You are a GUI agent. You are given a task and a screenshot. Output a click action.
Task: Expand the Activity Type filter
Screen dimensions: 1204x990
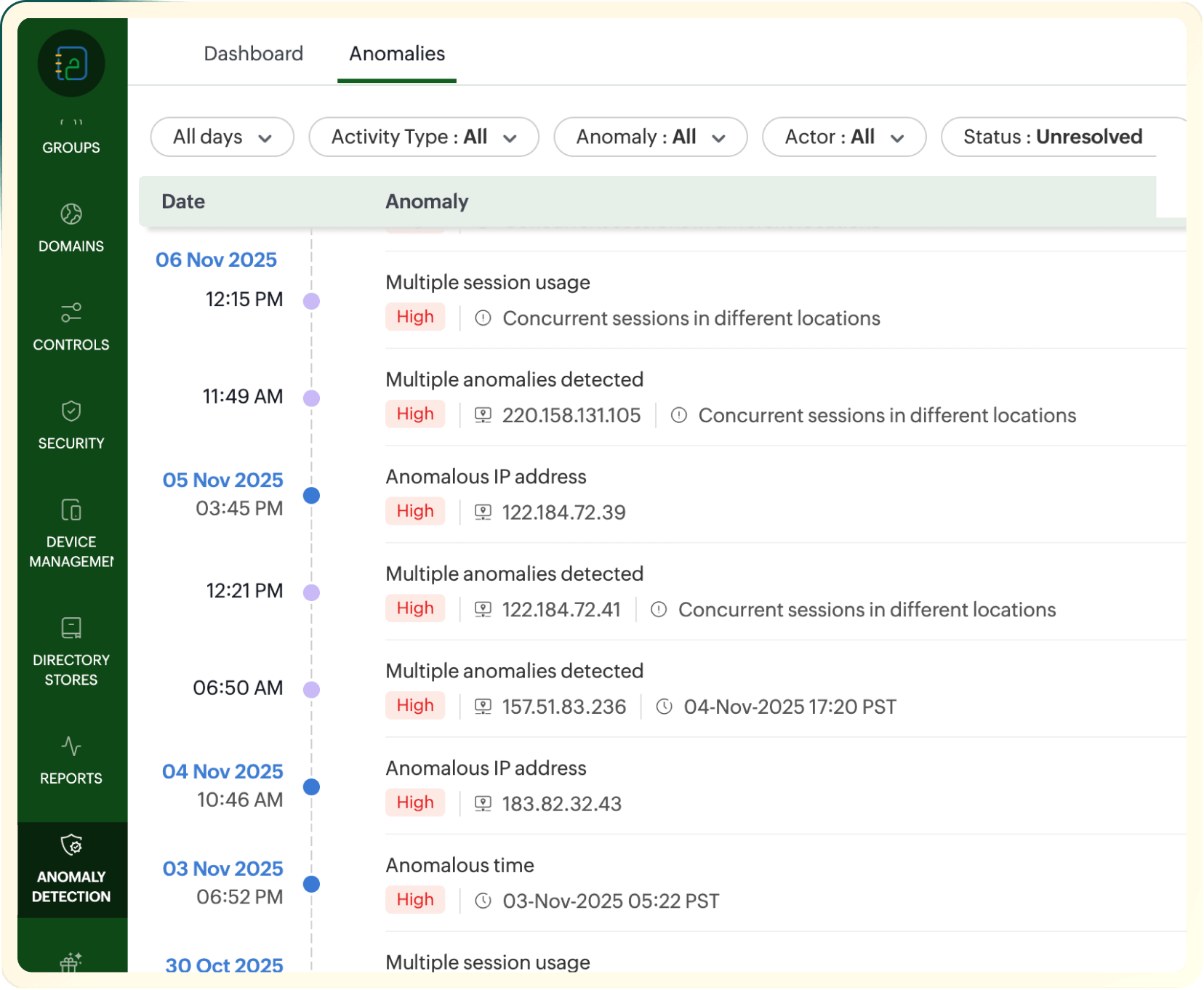[424, 137]
